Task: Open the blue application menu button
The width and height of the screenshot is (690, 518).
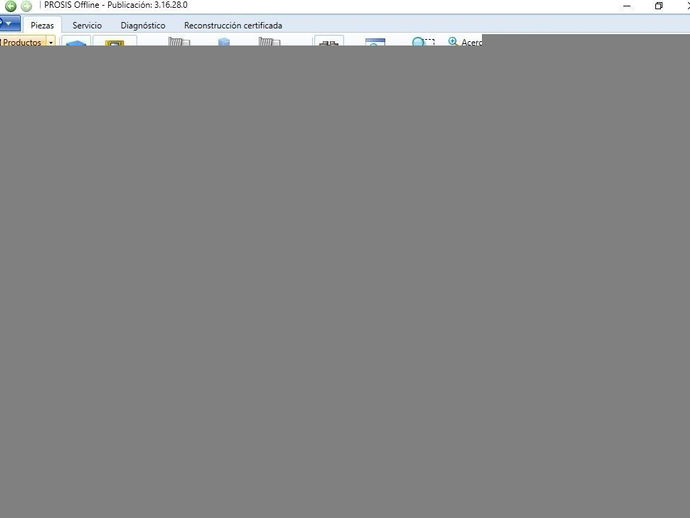Action: coord(10,23)
